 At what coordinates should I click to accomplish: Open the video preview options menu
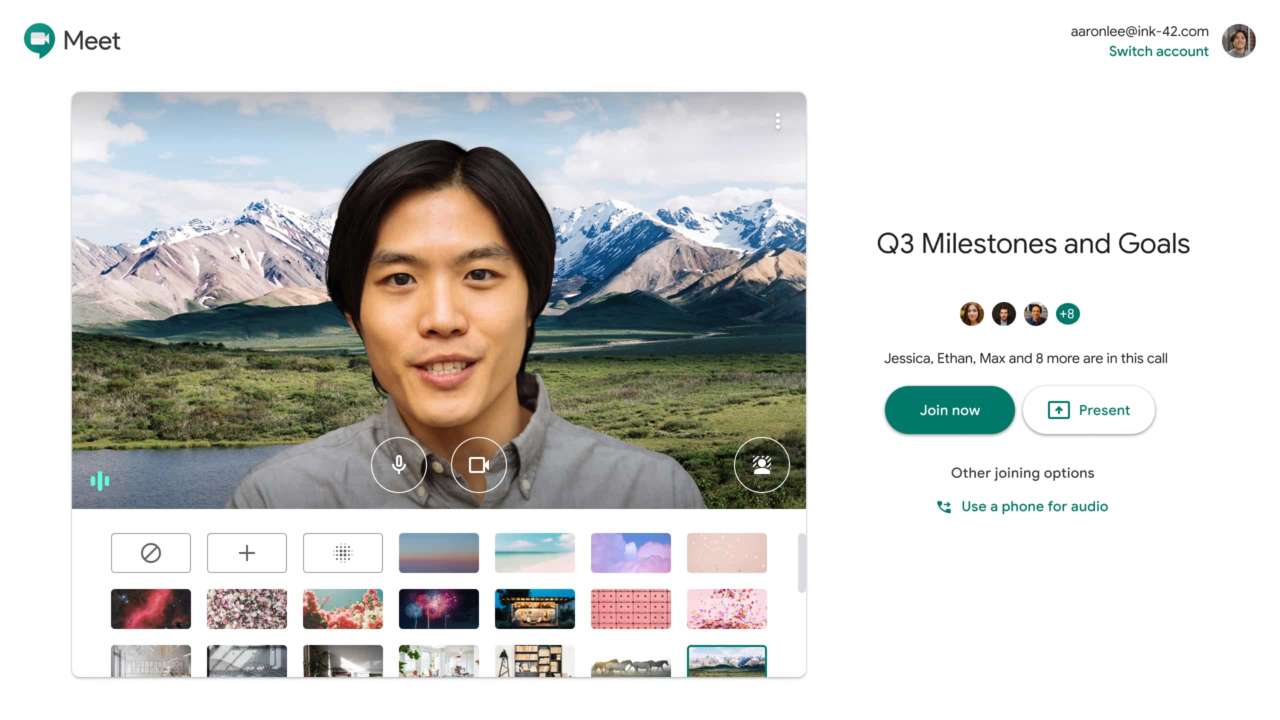(x=778, y=121)
